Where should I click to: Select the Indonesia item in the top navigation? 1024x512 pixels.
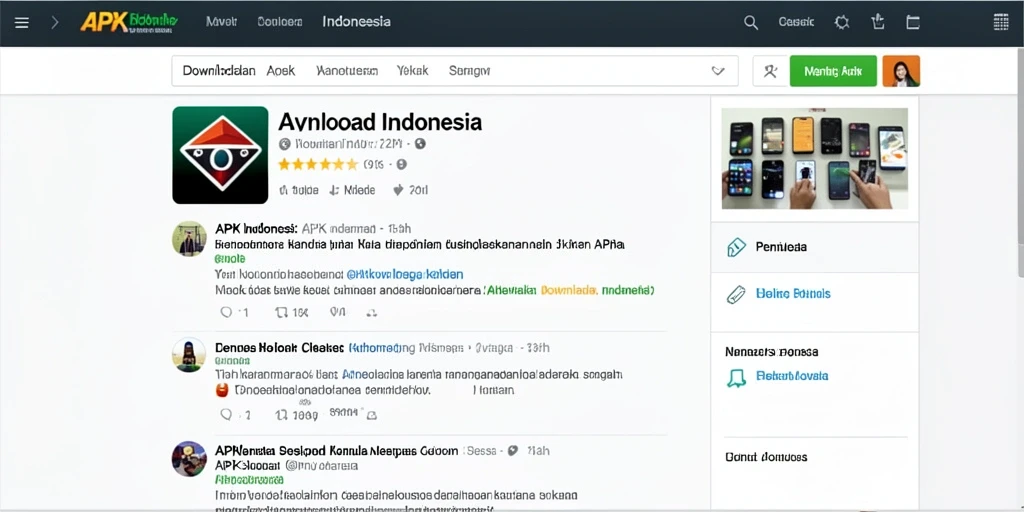point(357,22)
